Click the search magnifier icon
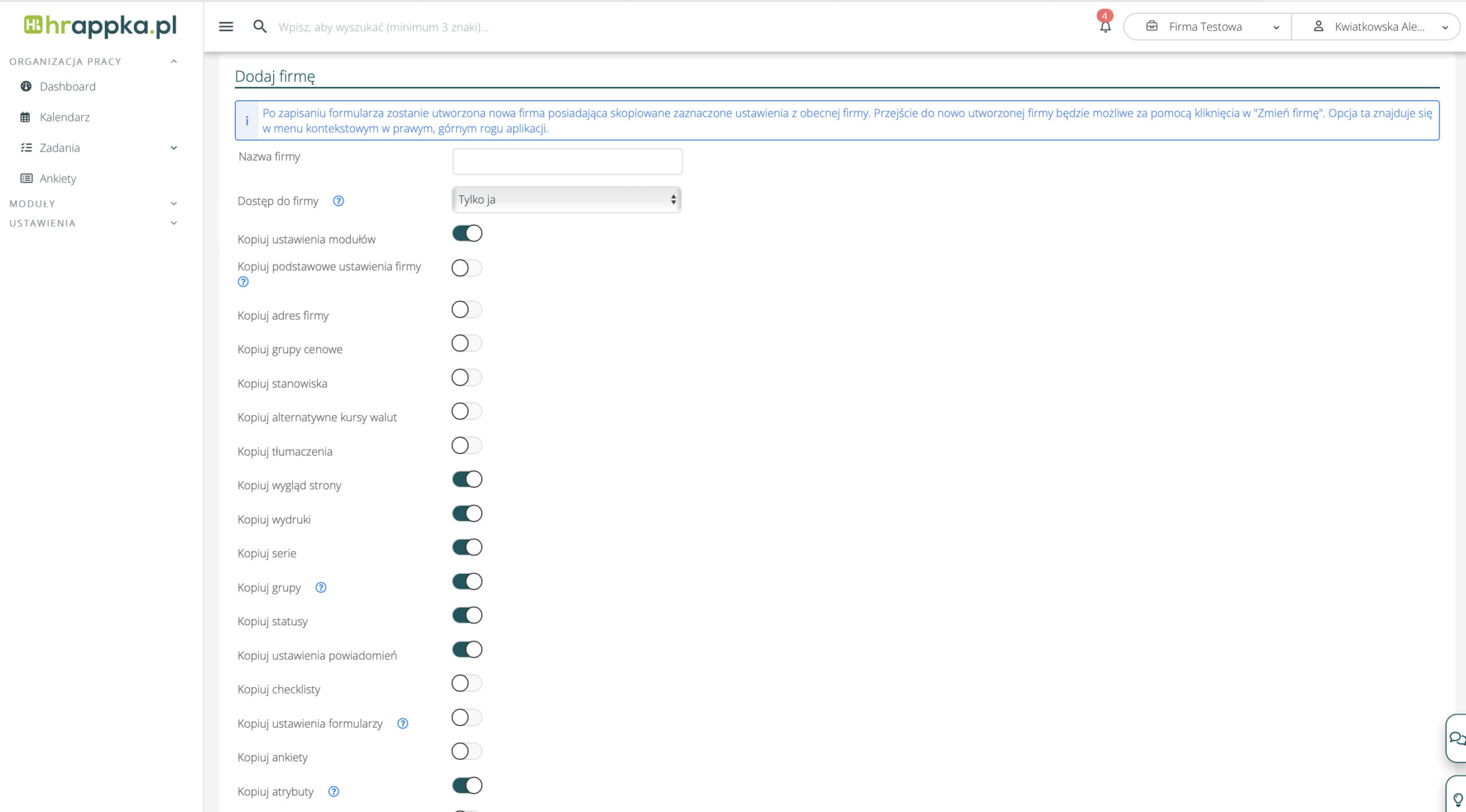 pyautogui.click(x=259, y=26)
